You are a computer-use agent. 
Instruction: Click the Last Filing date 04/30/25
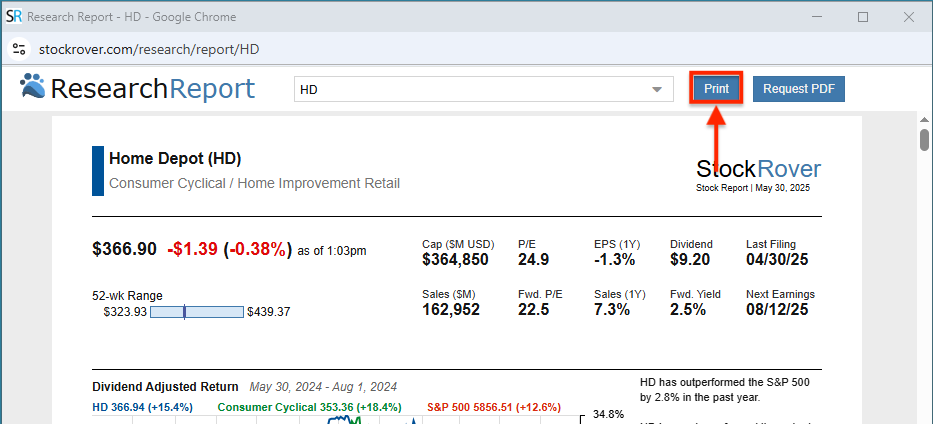click(x=777, y=260)
